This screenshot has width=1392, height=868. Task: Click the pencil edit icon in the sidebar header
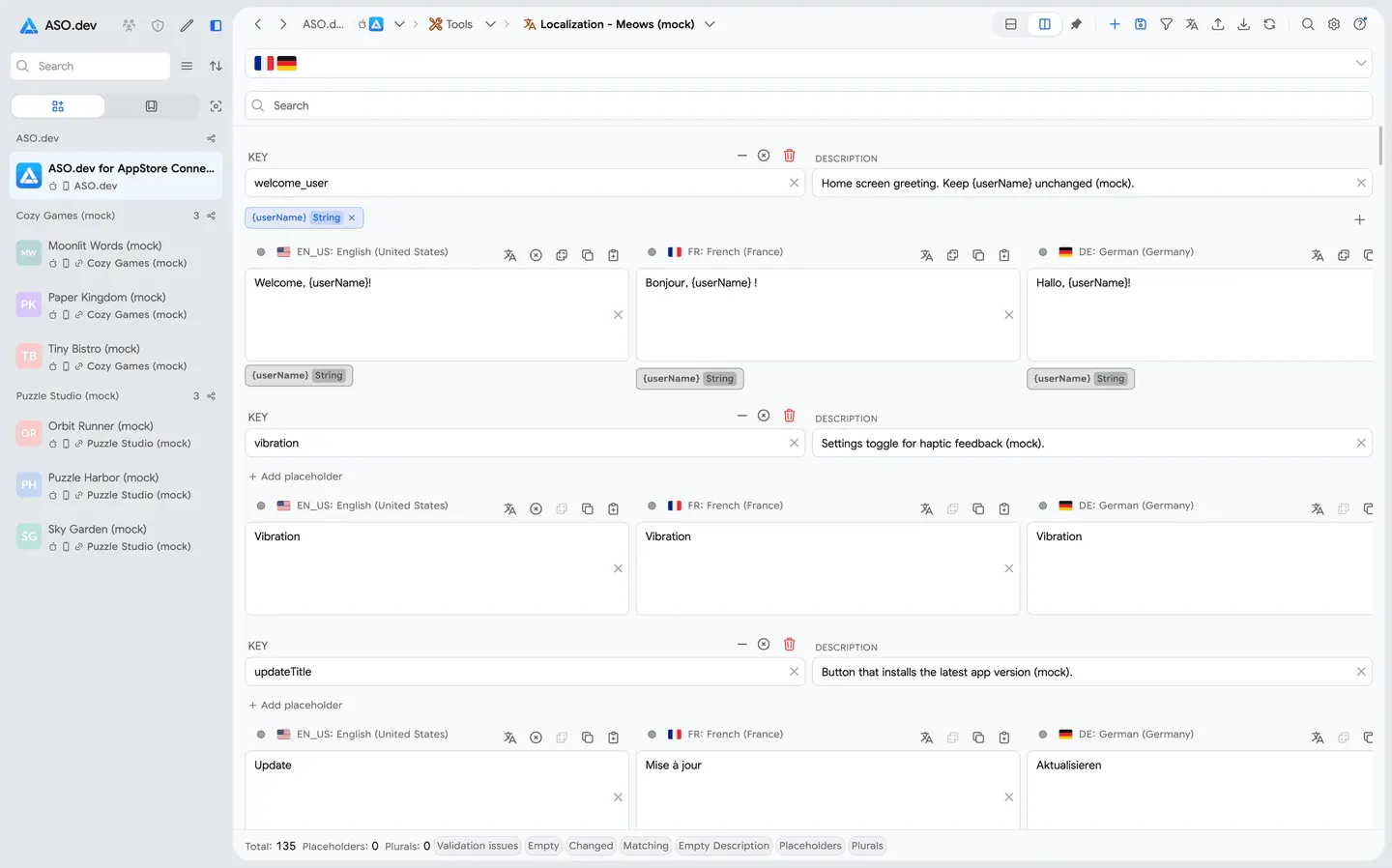coord(187,26)
